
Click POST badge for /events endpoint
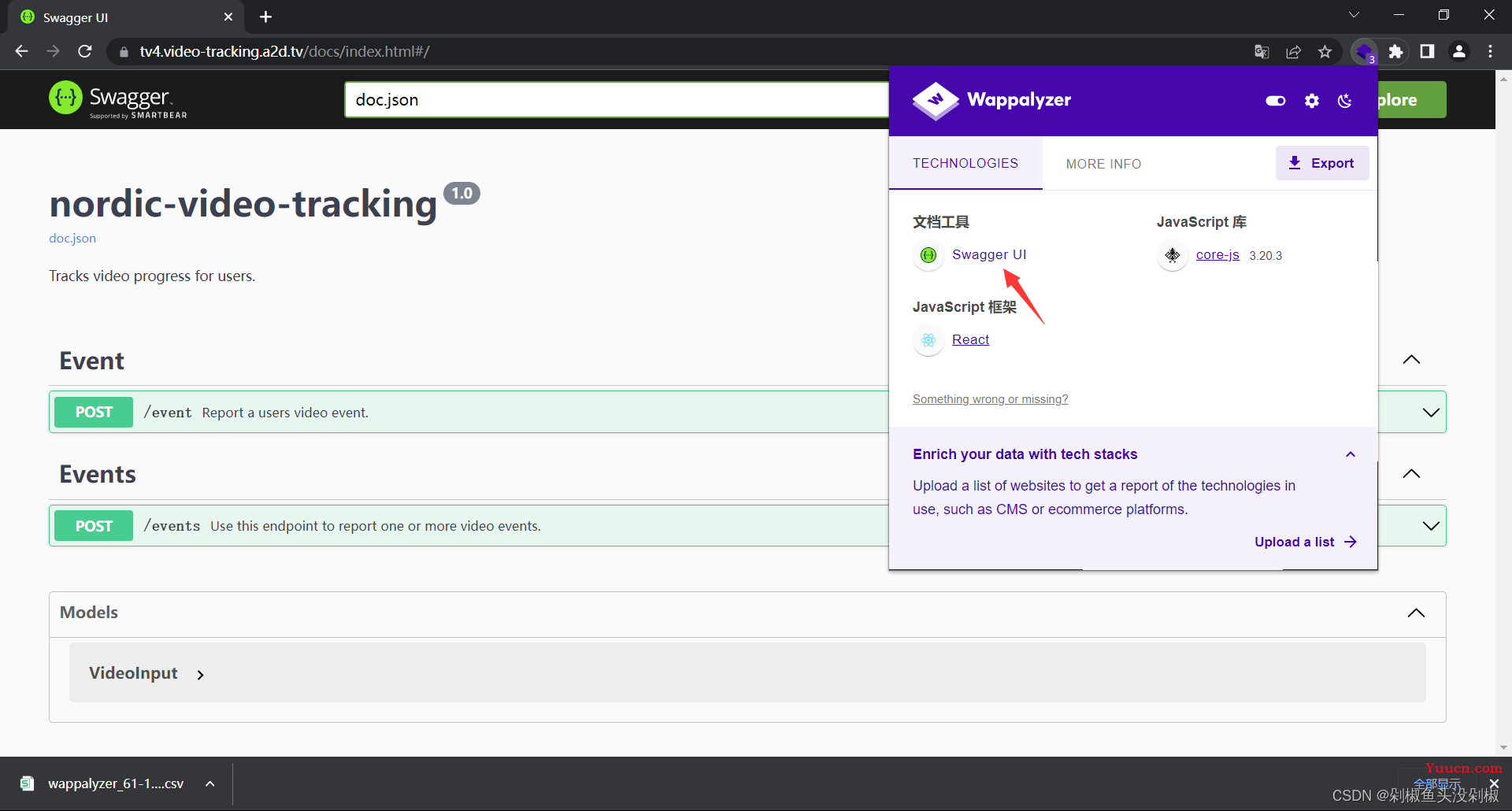(94, 526)
